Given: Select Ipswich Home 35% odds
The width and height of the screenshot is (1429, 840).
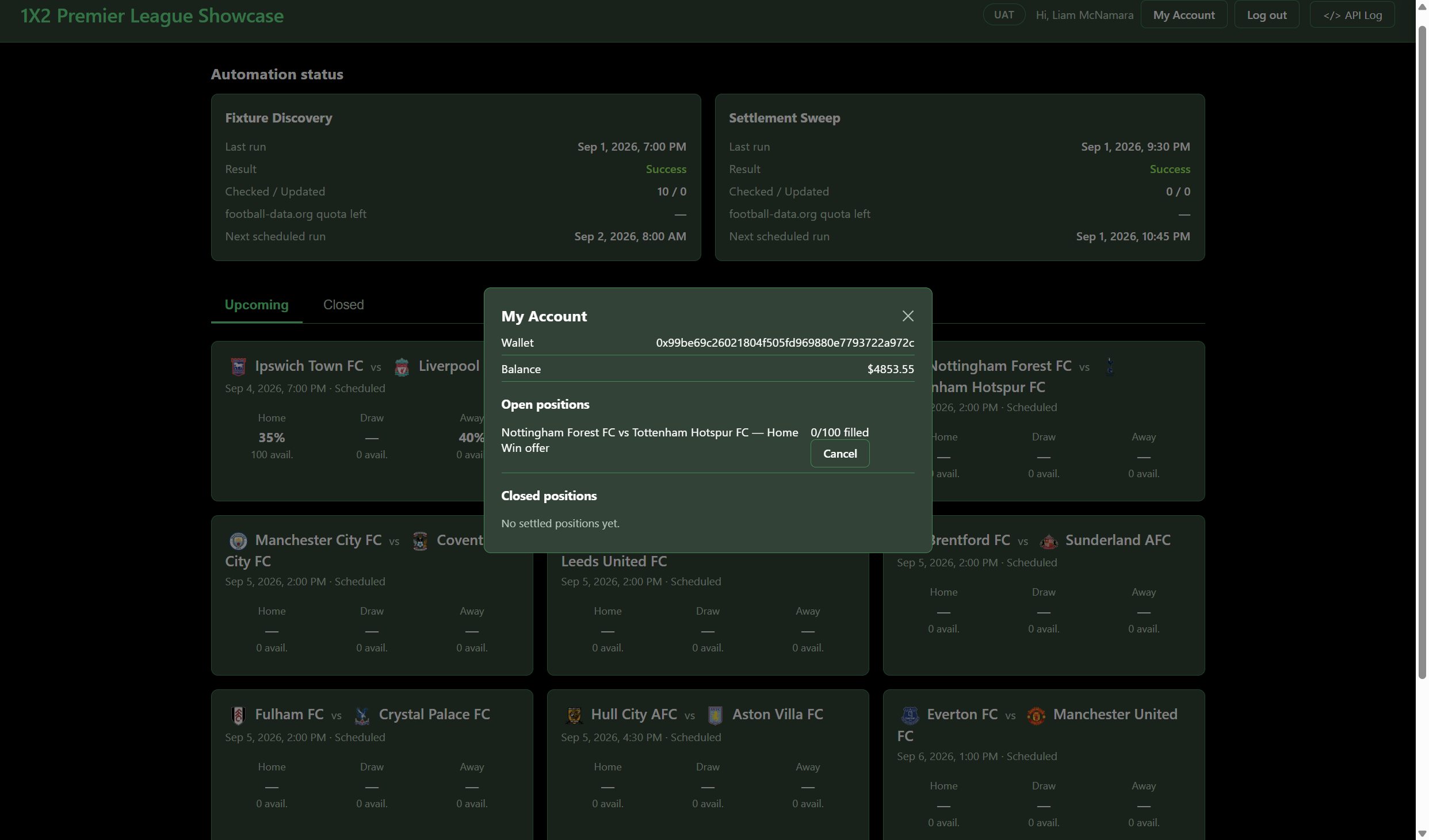Looking at the screenshot, I should (x=272, y=437).
